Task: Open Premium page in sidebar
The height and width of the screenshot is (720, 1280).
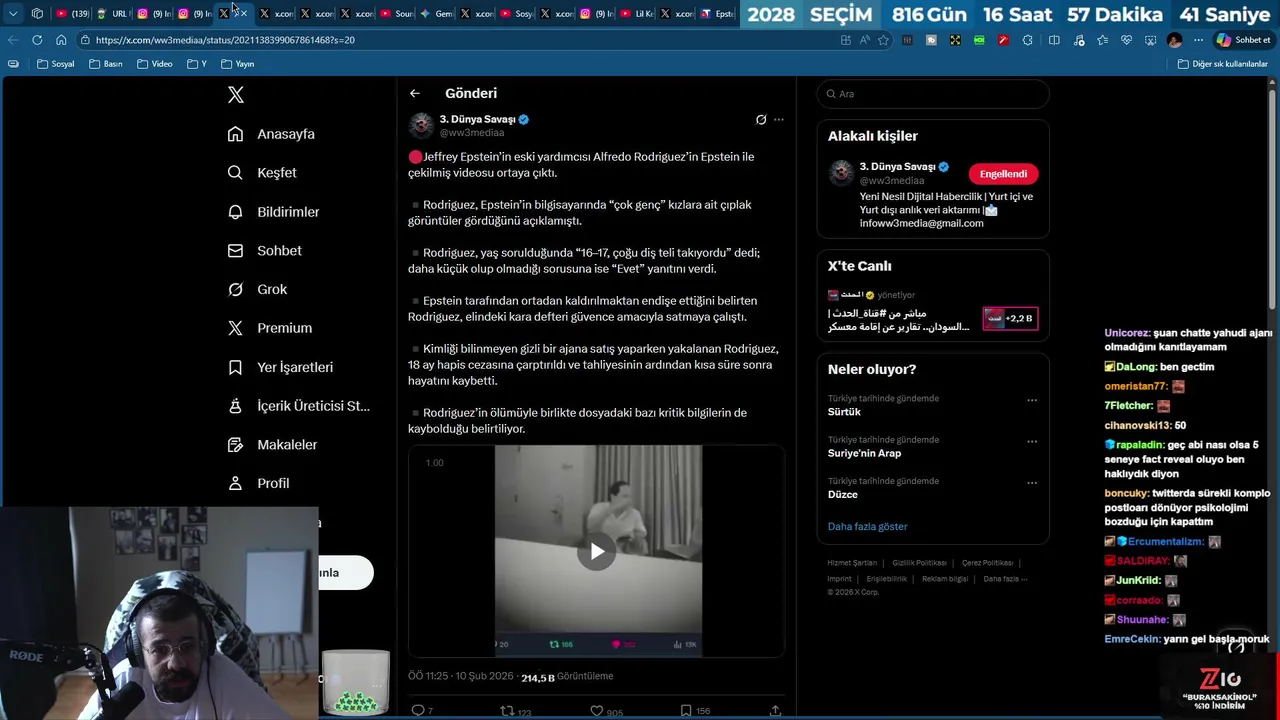Action: point(269,328)
